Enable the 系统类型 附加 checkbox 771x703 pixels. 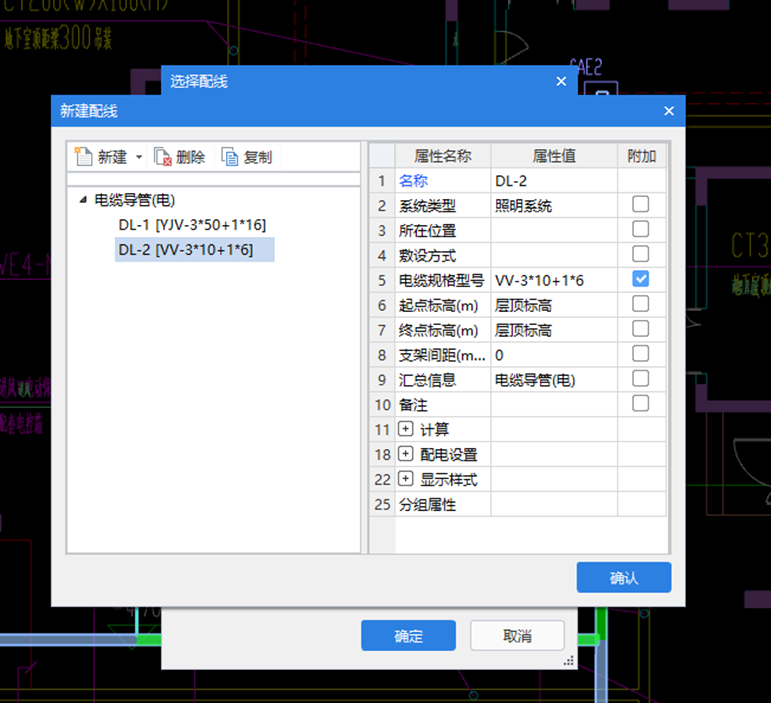[641, 205]
